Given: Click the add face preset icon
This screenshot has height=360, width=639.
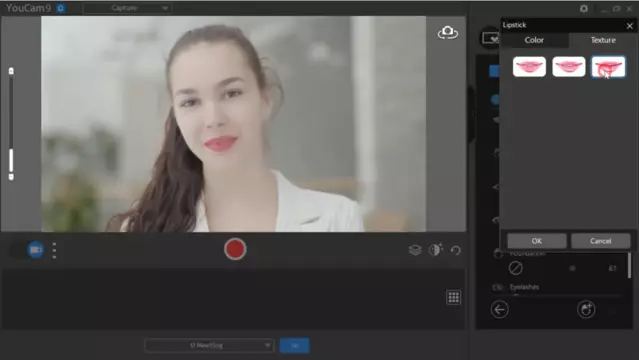Looking at the screenshot, I should tap(586, 309).
